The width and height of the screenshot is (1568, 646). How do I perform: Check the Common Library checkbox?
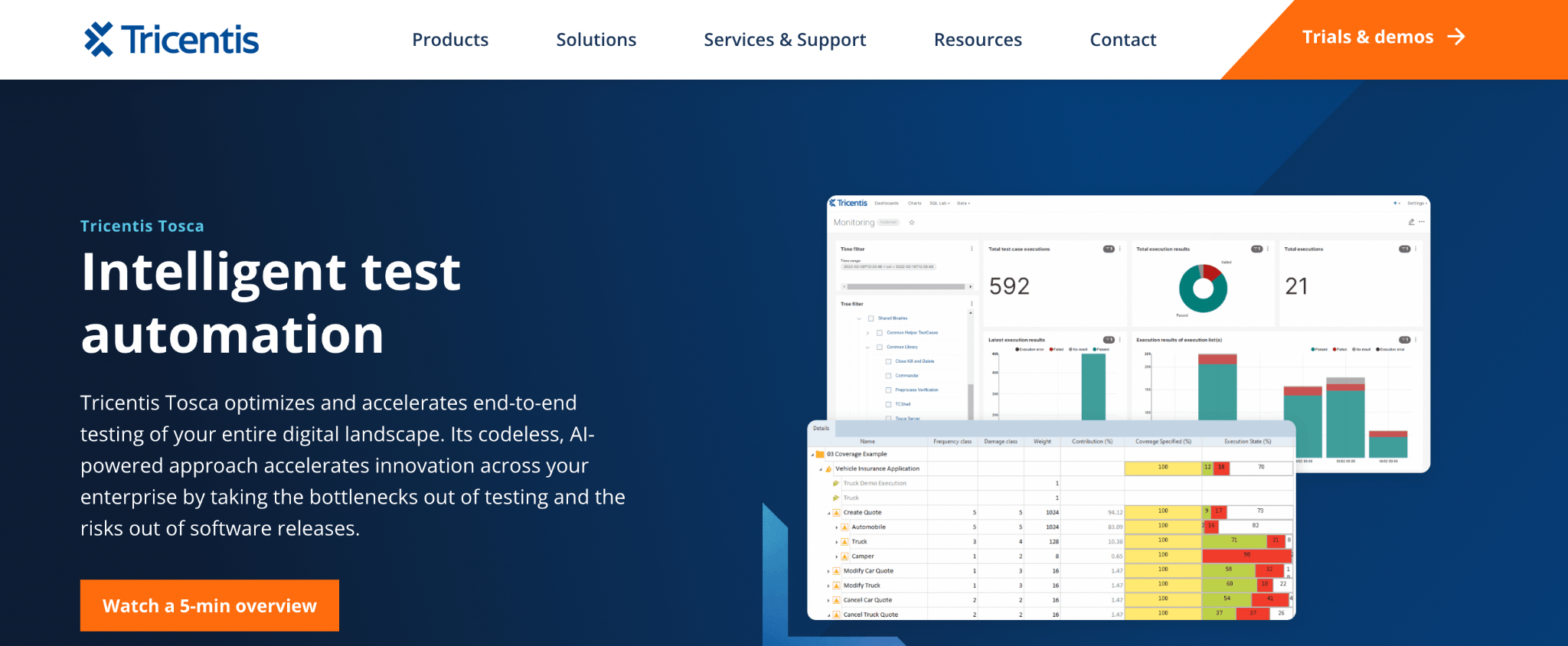pos(880,347)
